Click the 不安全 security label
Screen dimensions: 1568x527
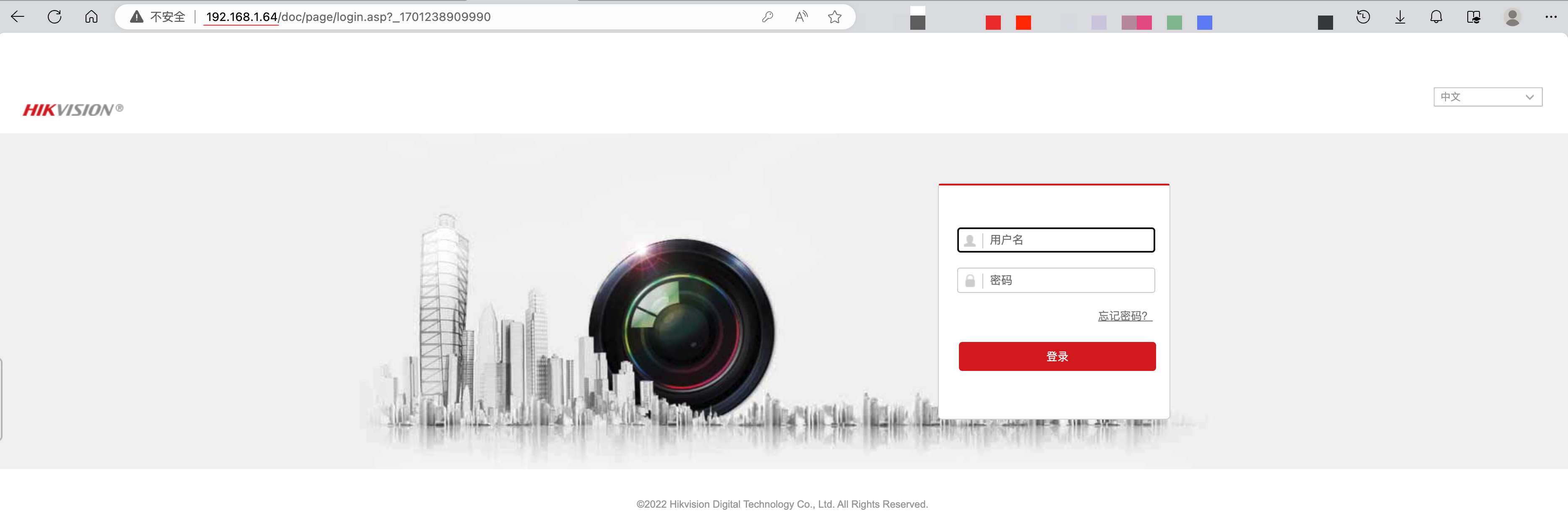pyautogui.click(x=167, y=17)
